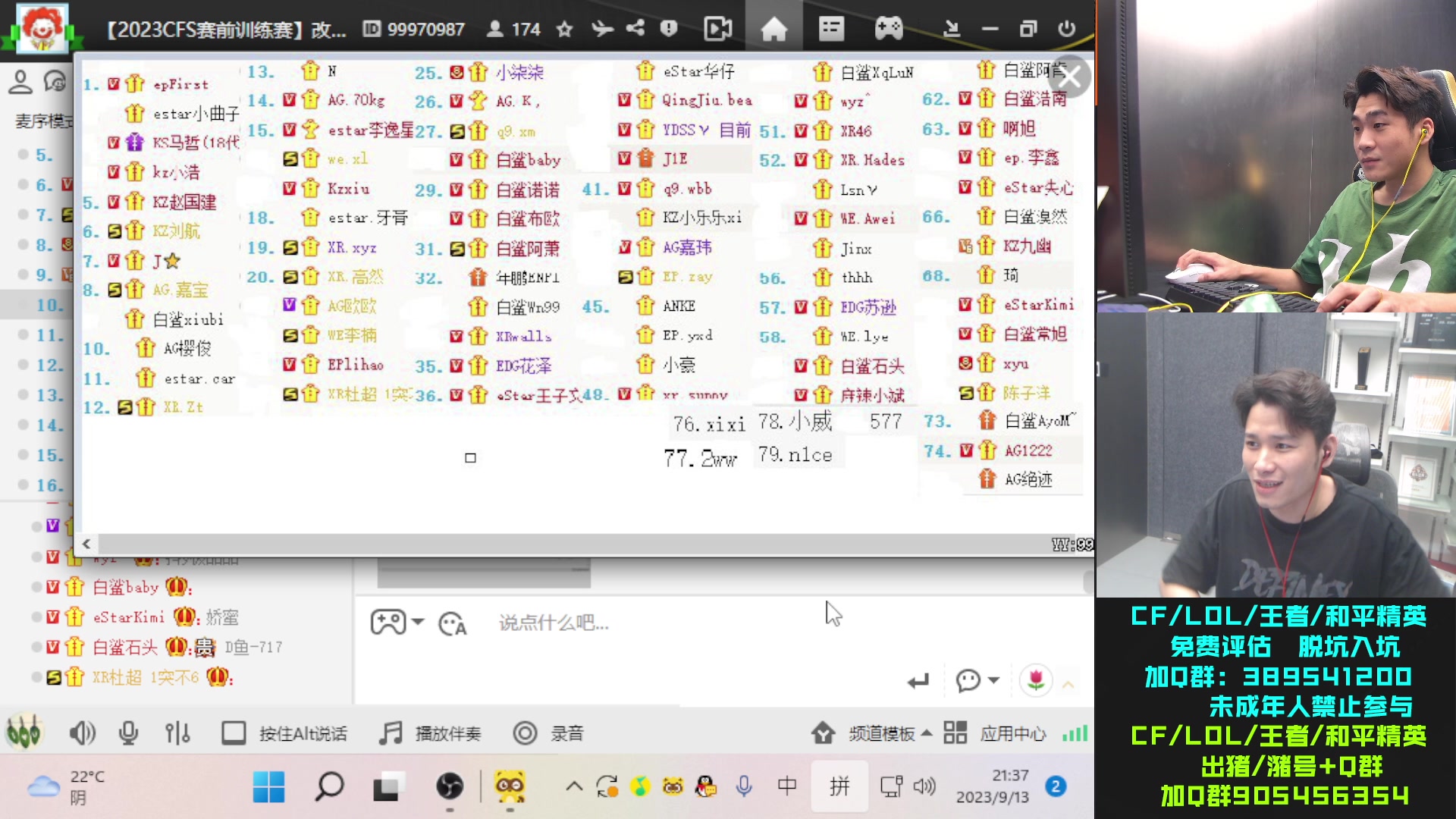The width and height of the screenshot is (1456, 819).
Task: Open the channel home icon in the title bar
Action: (x=773, y=28)
